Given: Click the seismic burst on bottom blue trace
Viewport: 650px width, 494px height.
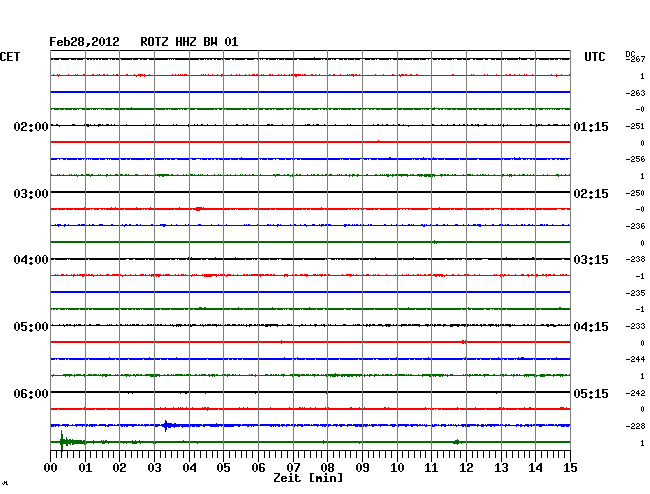Looking at the screenshot, I should pos(166,426).
